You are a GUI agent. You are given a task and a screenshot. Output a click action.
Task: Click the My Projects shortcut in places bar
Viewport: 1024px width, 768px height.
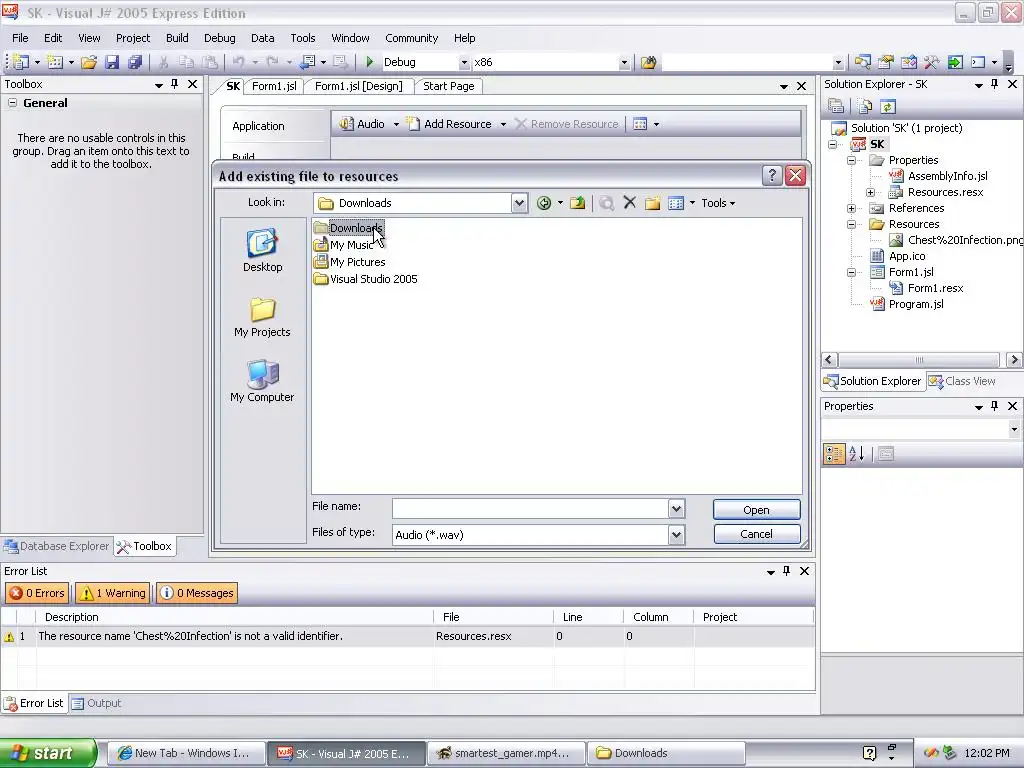tap(262, 317)
